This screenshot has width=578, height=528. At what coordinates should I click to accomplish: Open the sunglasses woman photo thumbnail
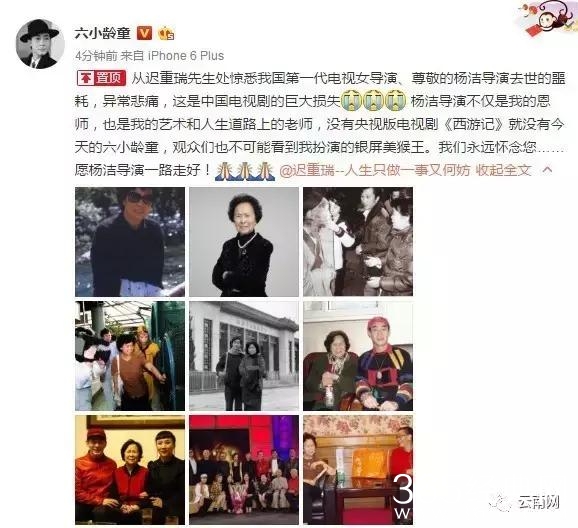130,242
